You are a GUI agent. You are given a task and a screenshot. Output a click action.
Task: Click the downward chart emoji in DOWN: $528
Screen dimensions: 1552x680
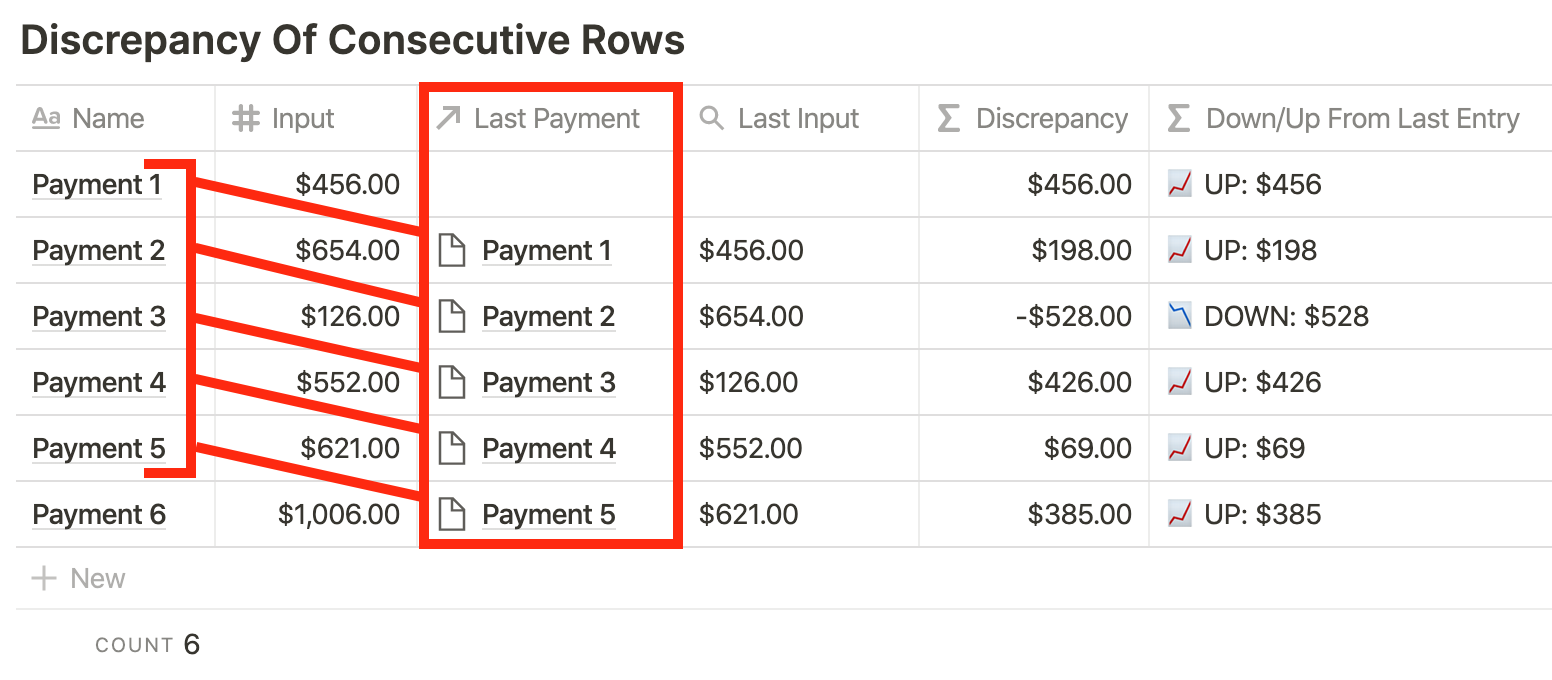tap(1180, 316)
